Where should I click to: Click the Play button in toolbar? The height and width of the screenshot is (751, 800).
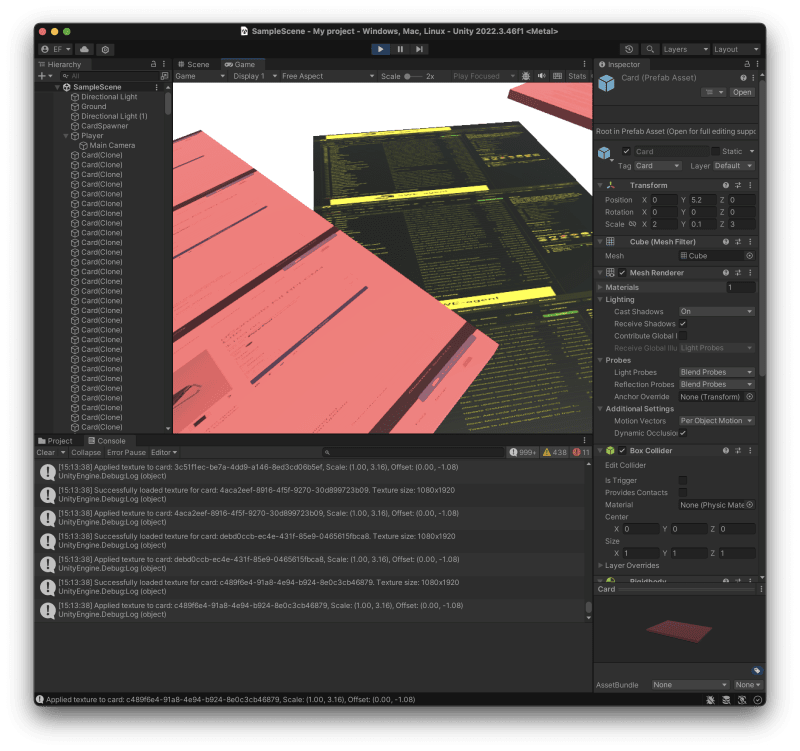pos(380,49)
